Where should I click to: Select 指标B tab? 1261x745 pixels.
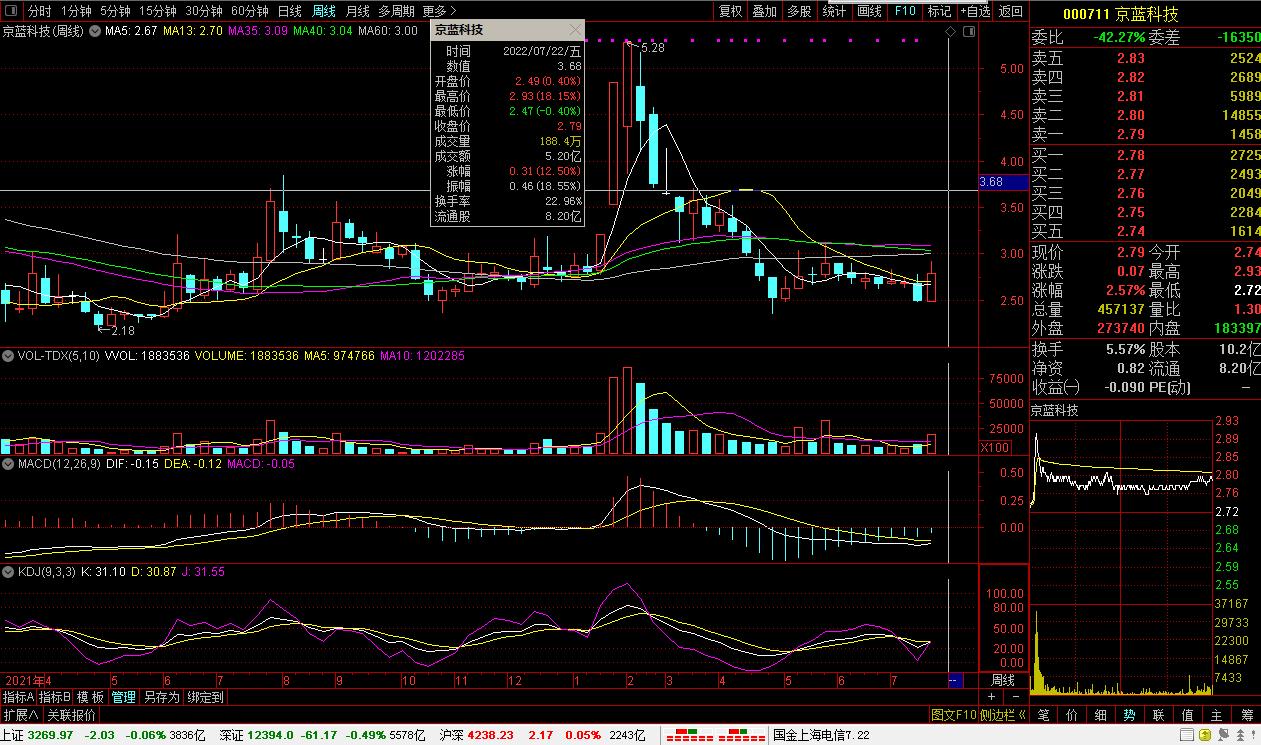pos(54,697)
